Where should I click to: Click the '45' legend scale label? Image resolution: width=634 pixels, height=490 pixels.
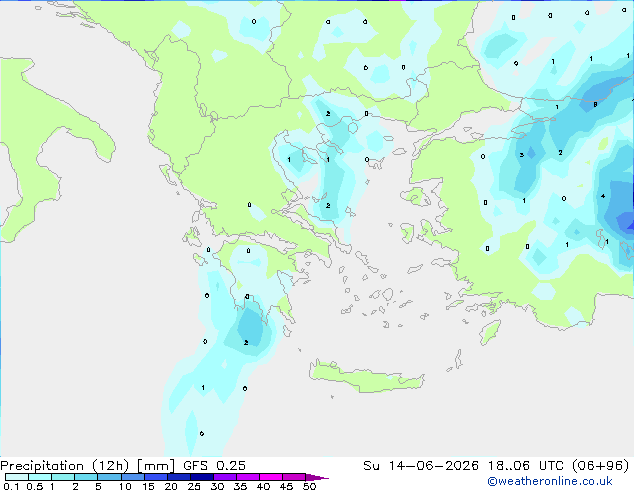pyautogui.click(x=286, y=486)
